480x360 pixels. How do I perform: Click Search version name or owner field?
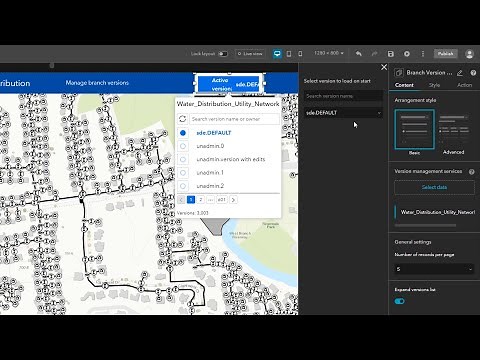coord(234,119)
